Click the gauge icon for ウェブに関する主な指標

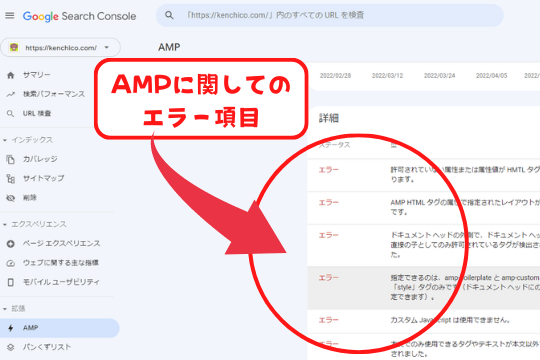pyautogui.click(x=11, y=263)
